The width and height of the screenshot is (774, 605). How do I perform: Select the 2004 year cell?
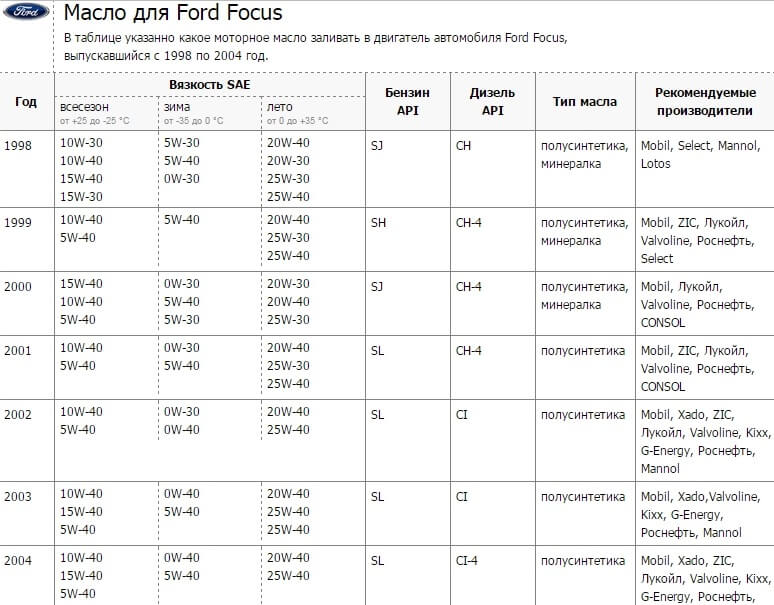click(18, 561)
